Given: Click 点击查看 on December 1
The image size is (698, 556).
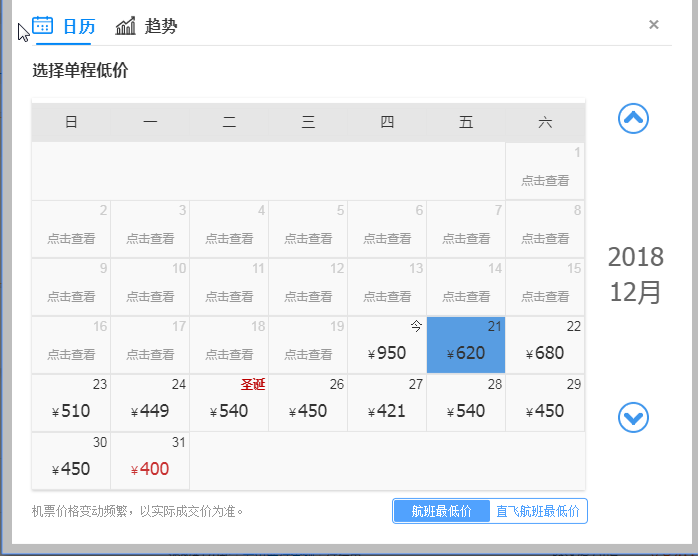Looking at the screenshot, I should [545, 180].
